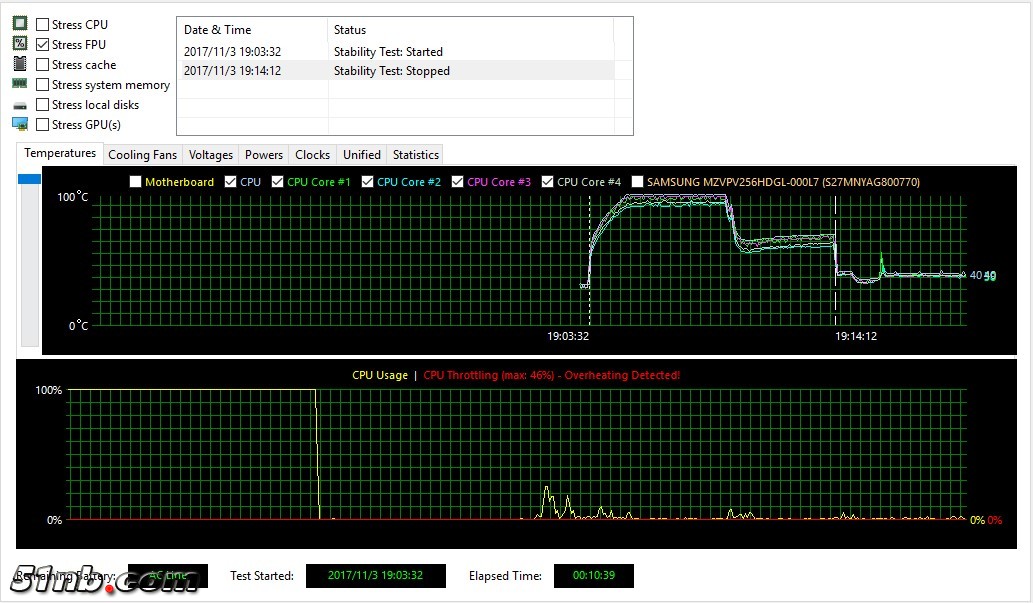Click the CPU chip icon beside Stress CPU
The image size is (1033, 603).
point(19,24)
